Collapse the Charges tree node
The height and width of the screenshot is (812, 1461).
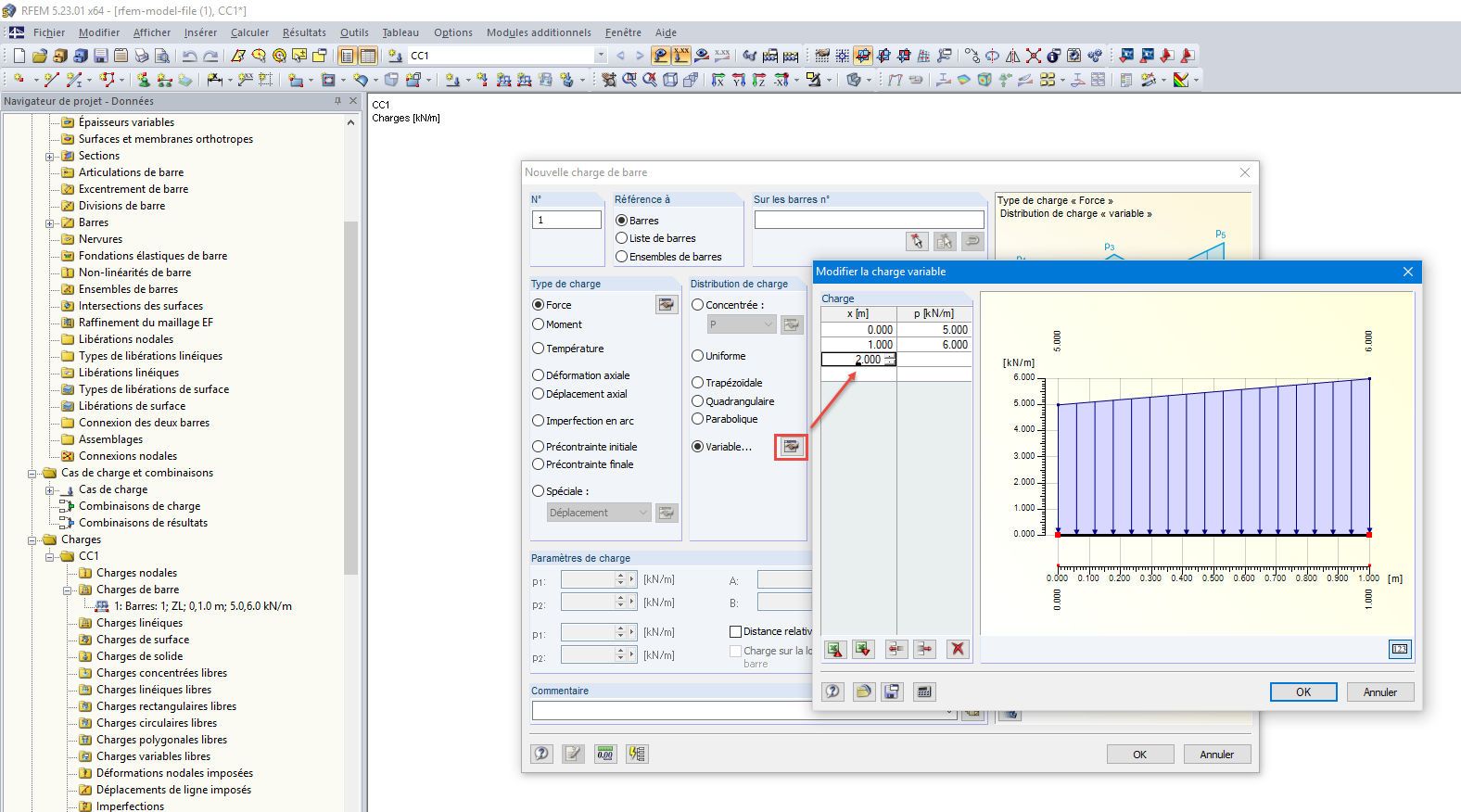[32, 540]
